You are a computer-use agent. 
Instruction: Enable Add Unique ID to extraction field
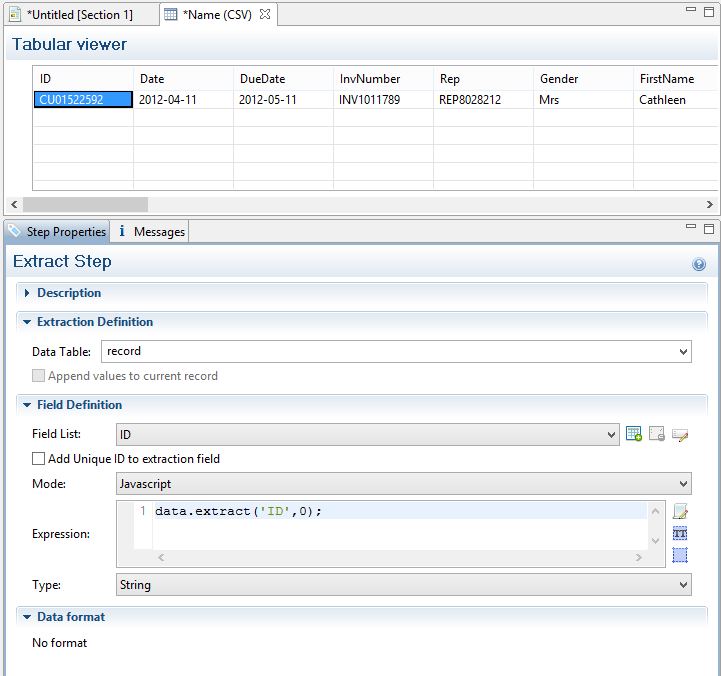39,459
